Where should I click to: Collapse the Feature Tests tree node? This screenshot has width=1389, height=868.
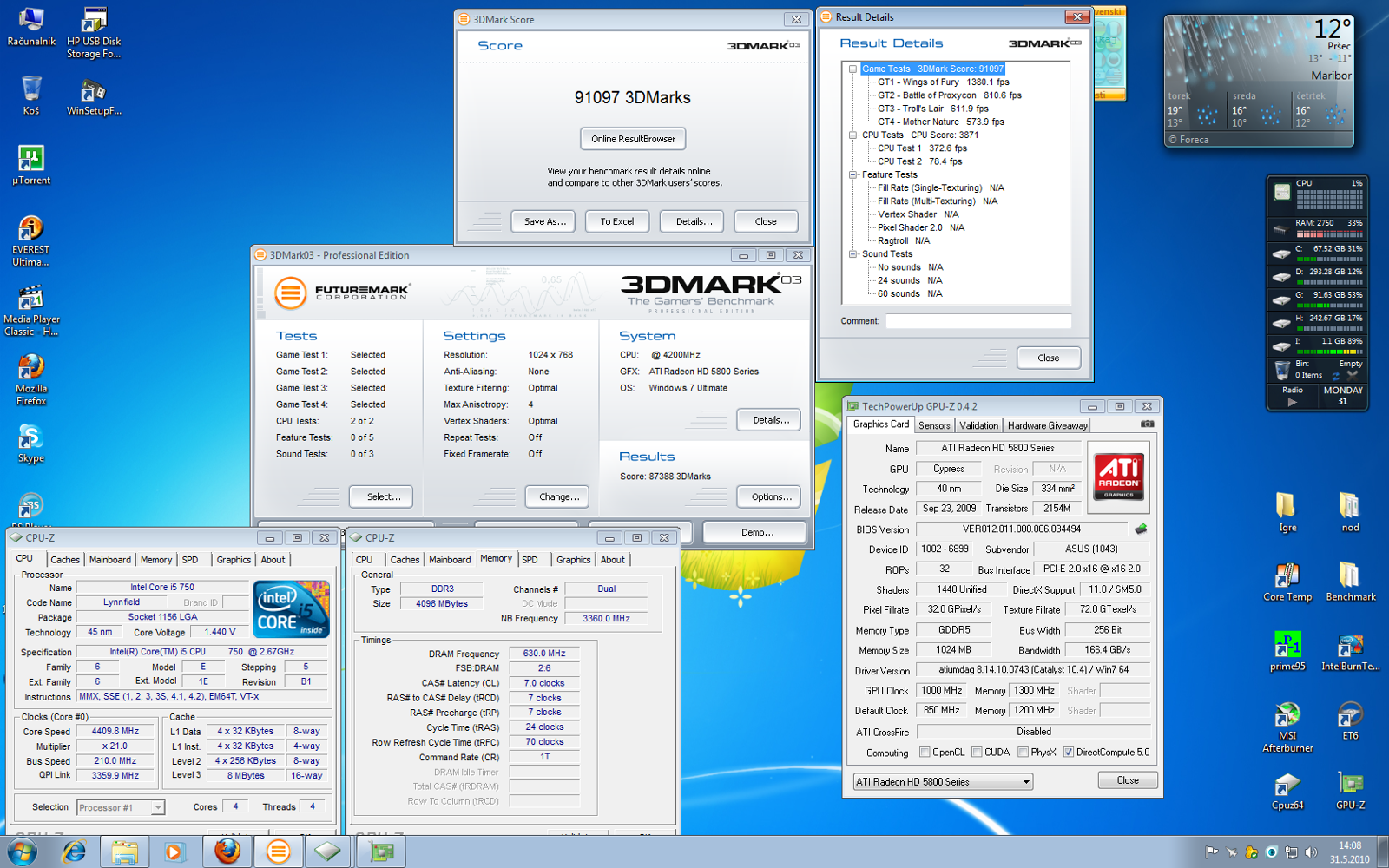tap(853, 174)
